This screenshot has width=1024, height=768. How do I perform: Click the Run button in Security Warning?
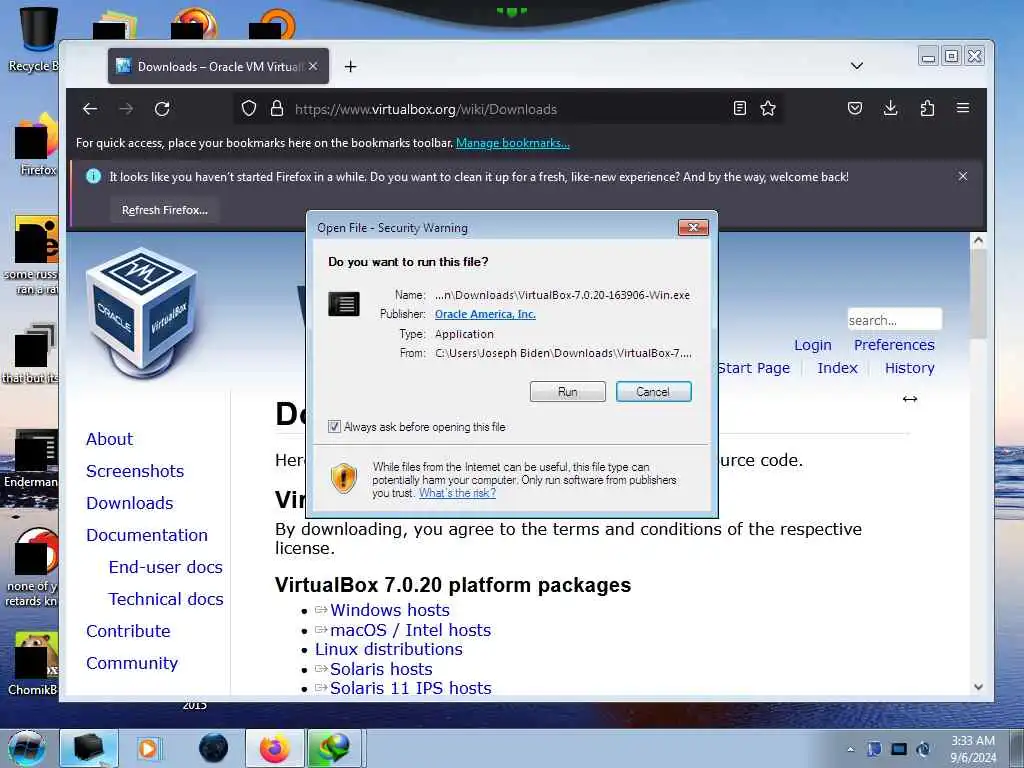point(568,392)
